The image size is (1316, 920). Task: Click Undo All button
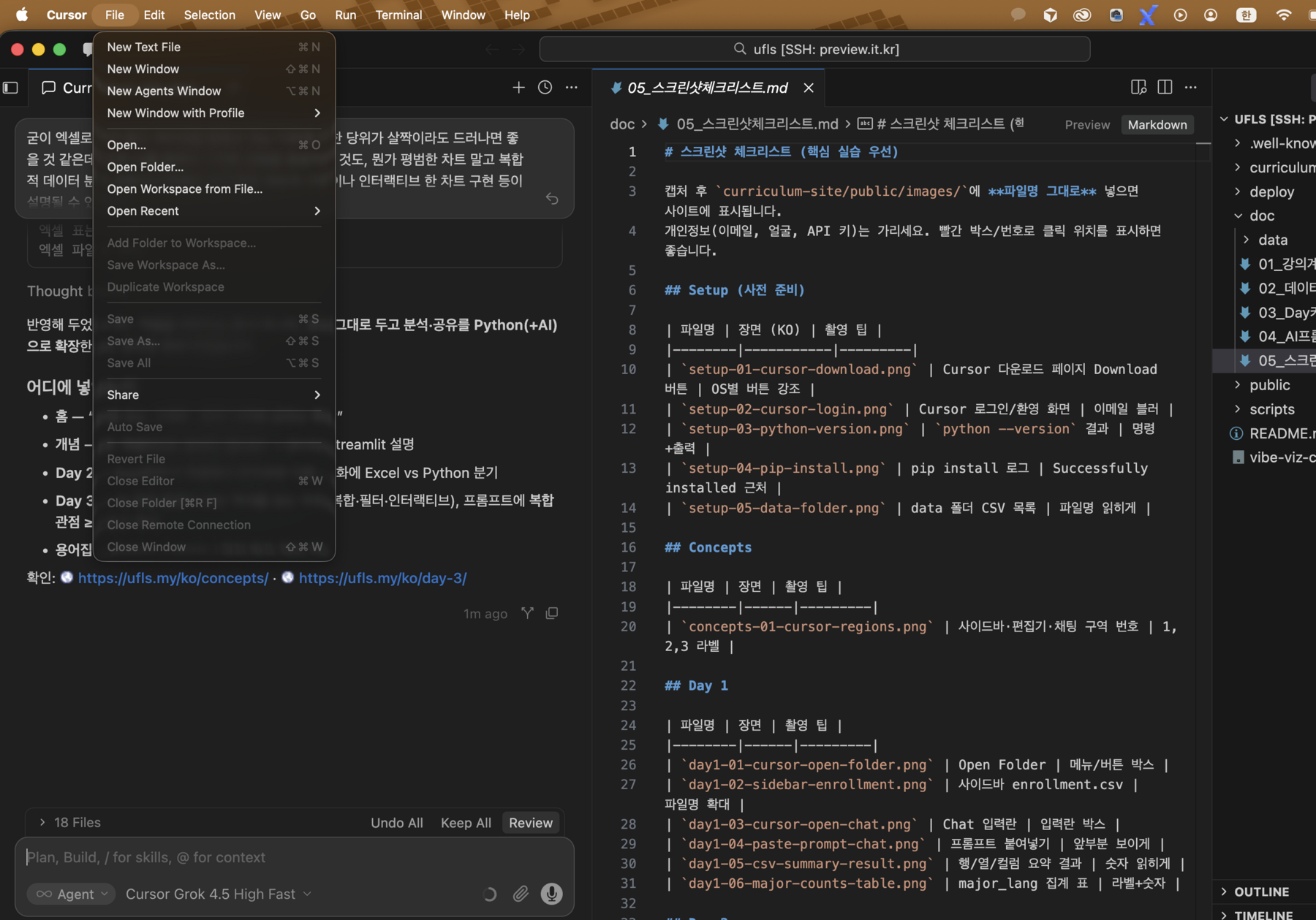click(x=397, y=823)
